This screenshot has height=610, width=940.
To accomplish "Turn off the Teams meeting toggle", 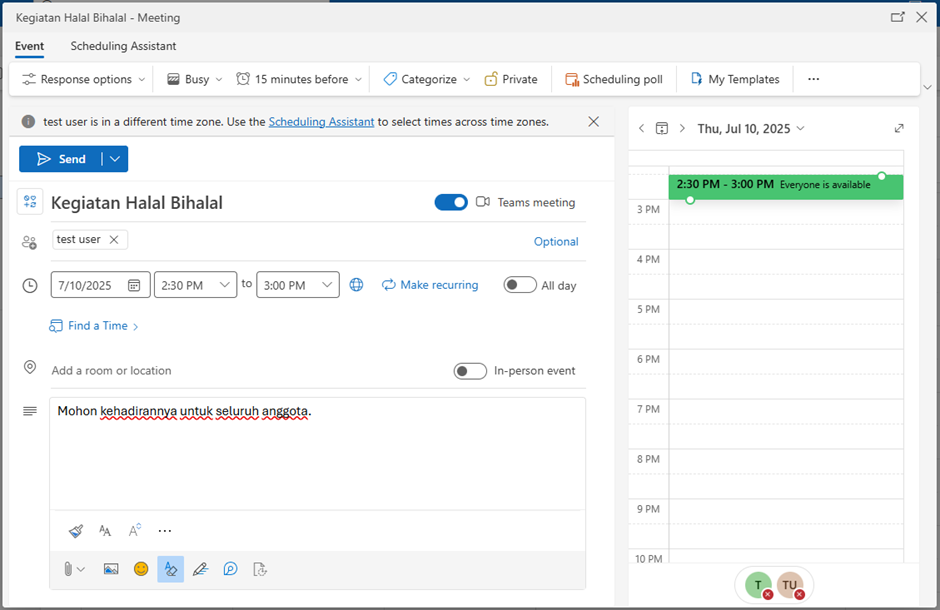I will click(451, 202).
